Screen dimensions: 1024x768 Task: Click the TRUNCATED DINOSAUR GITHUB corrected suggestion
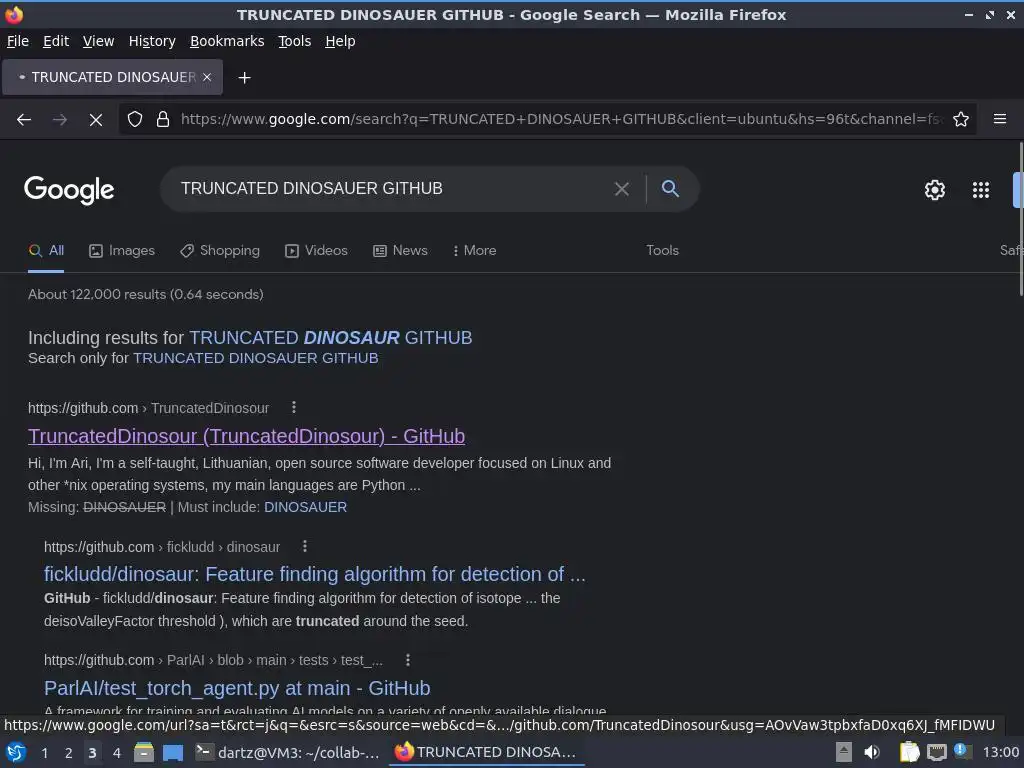coord(330,338)
